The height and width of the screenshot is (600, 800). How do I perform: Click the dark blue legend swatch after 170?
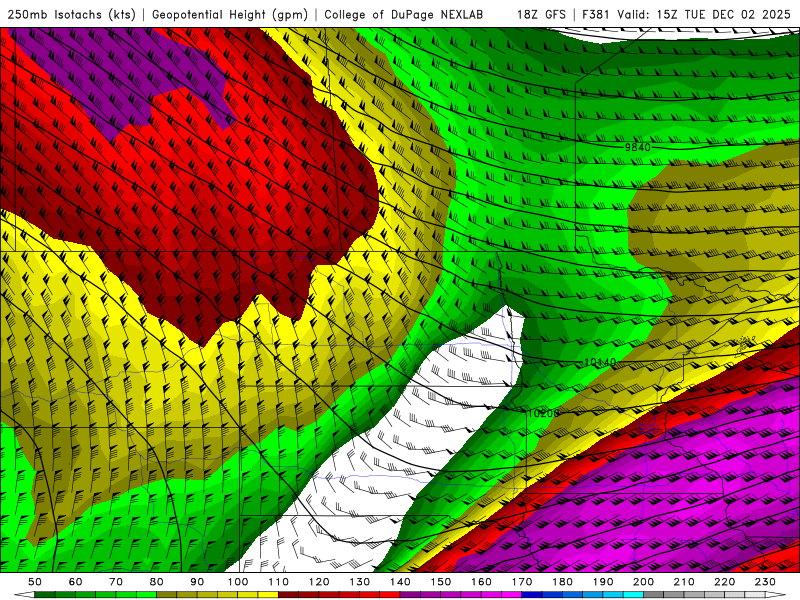(532, 595)
